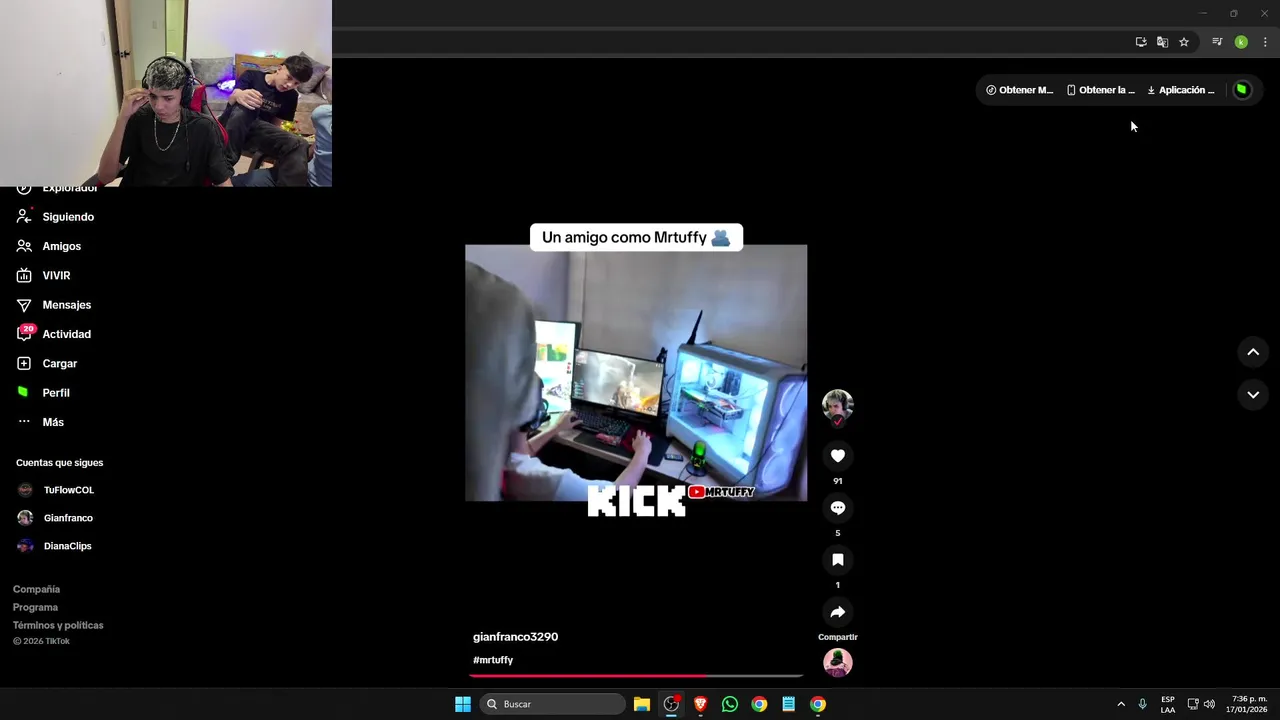Open the volume speaker tray icon

pos(1209,704)
